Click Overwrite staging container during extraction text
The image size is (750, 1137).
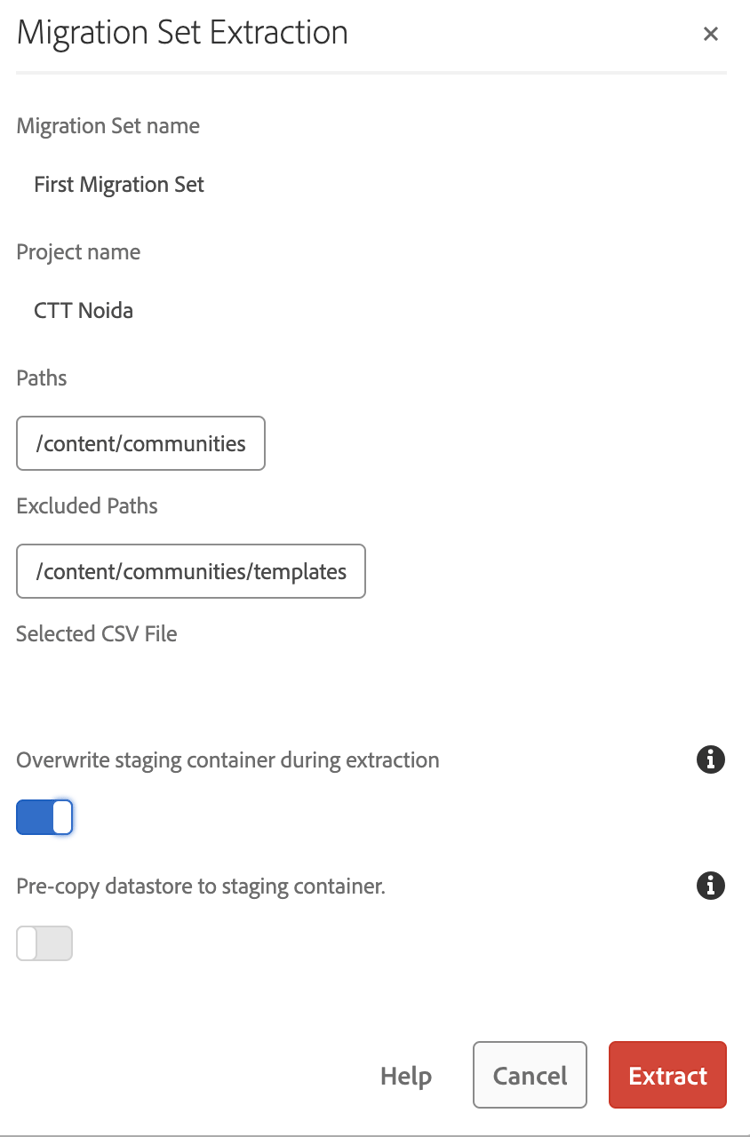pyautogui.click(x=228, y=760)
